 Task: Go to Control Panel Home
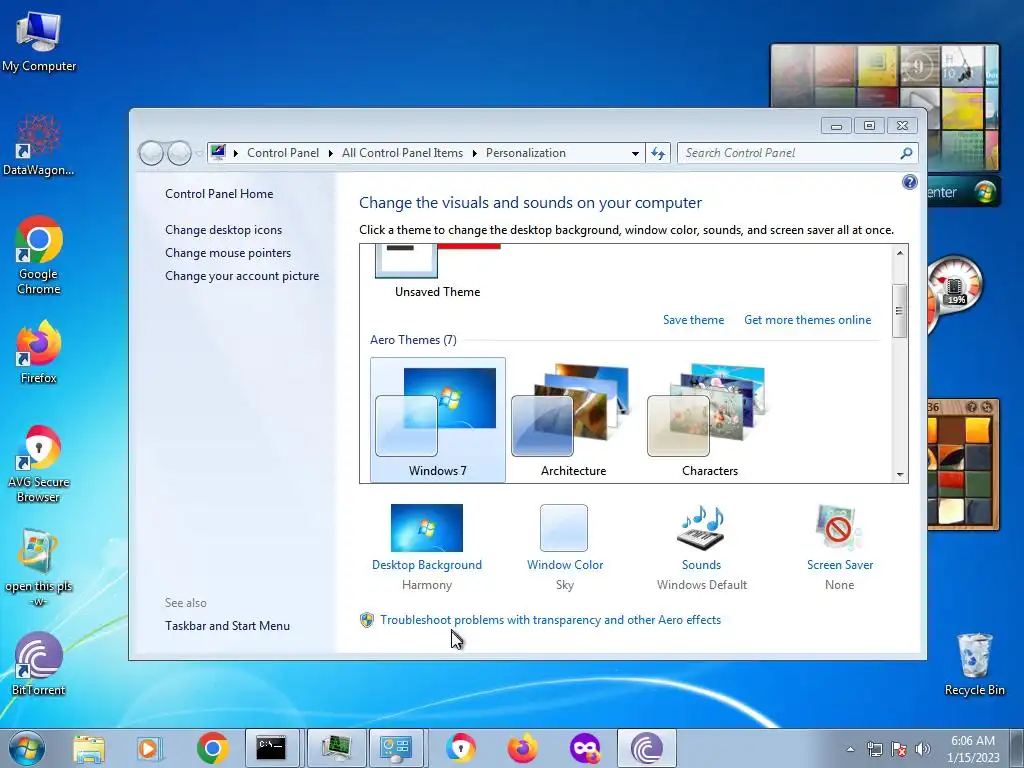tap(219, 194)
